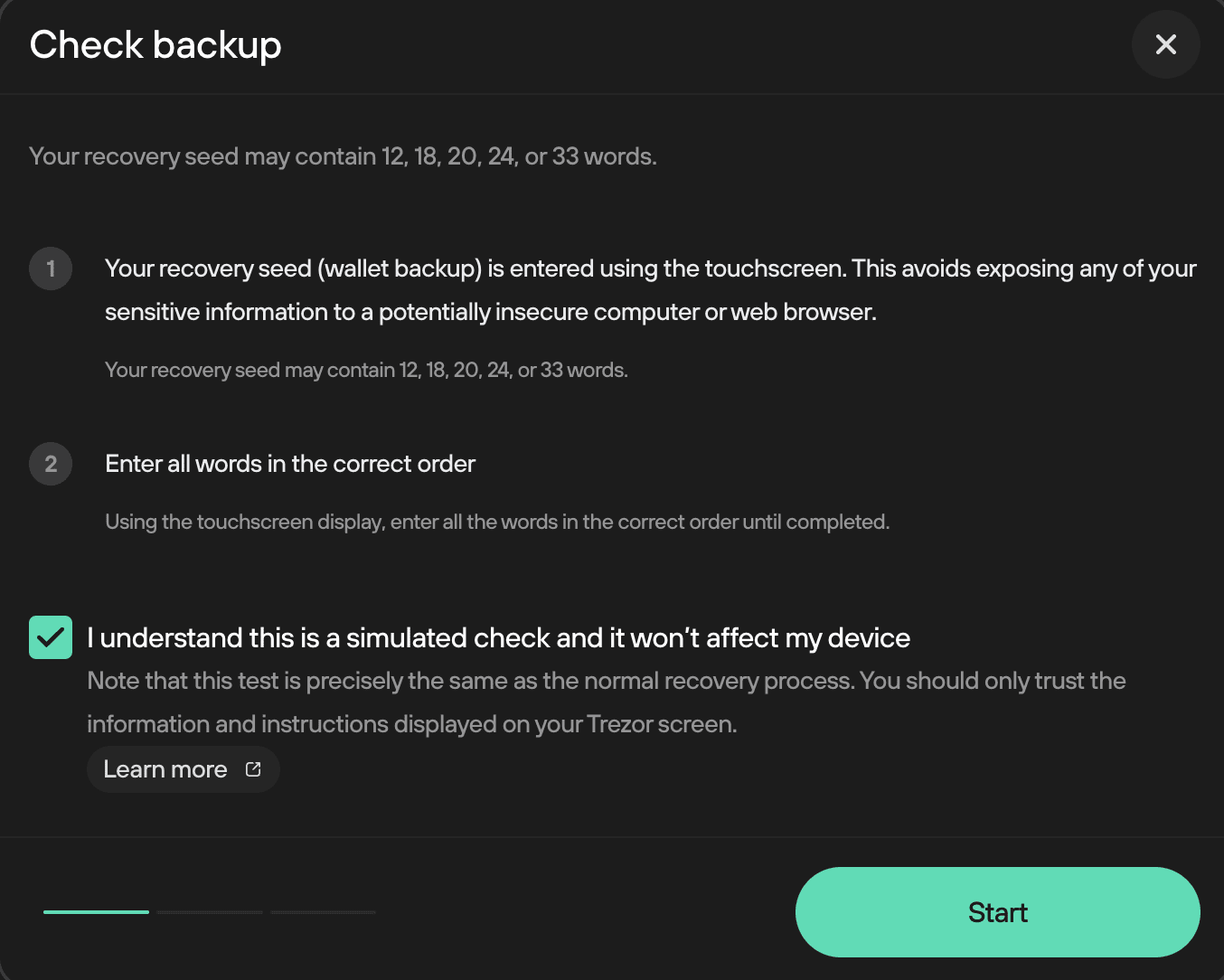Click the step 1 number badge
The width and height of the screenshot is (1224, 980).
click(x=51, y=269)
